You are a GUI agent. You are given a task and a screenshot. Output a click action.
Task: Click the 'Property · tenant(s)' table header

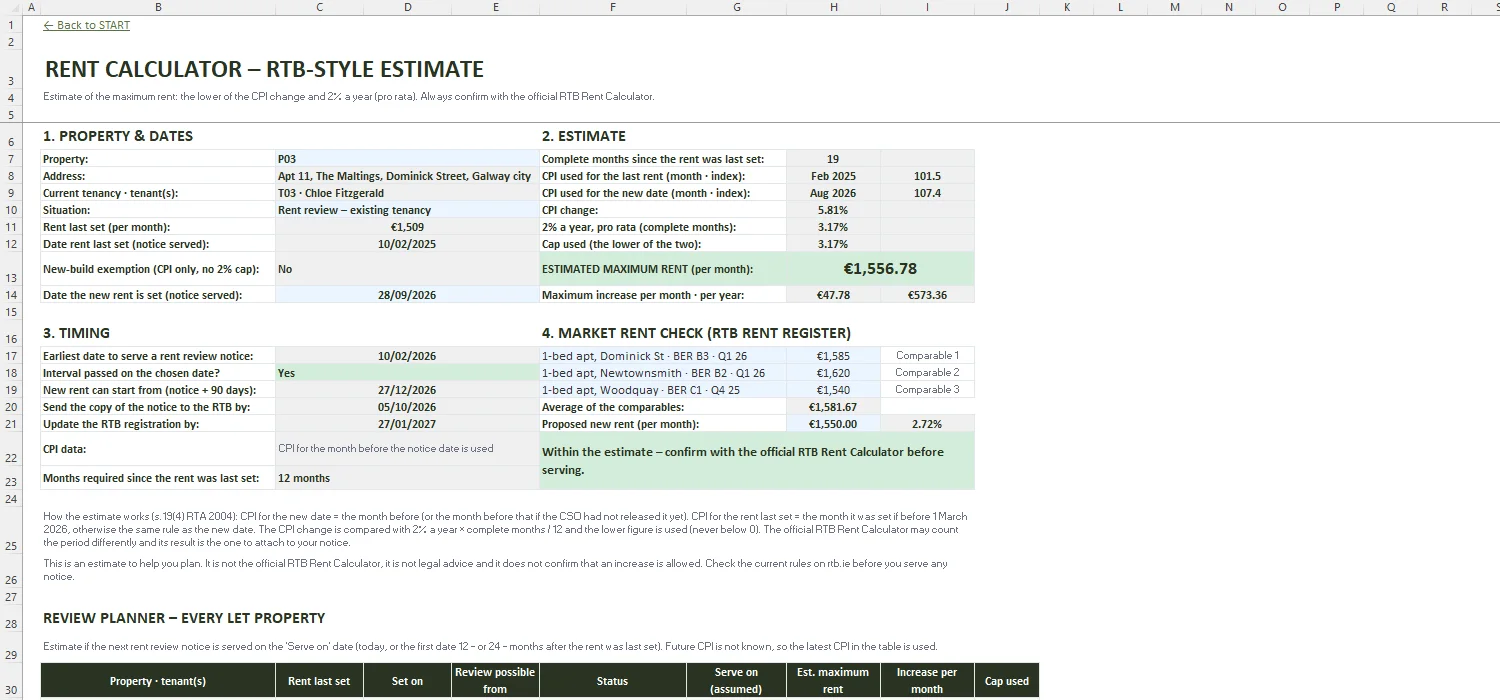click(x=158, y=681)
